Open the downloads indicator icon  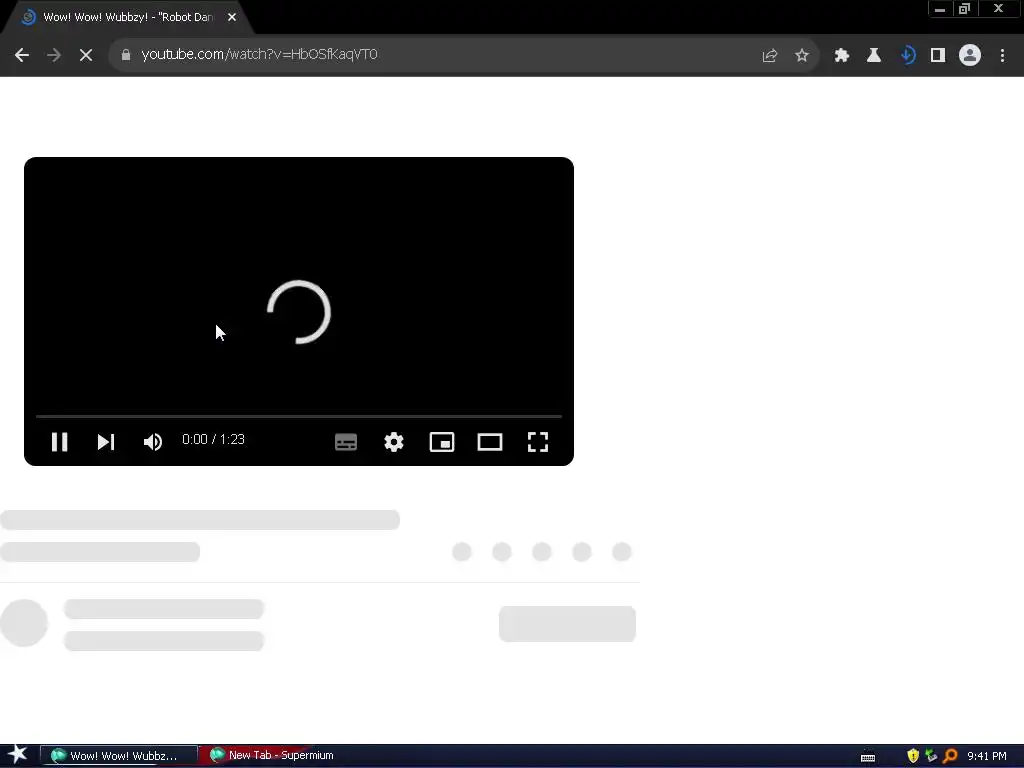[x=907, y=55]
